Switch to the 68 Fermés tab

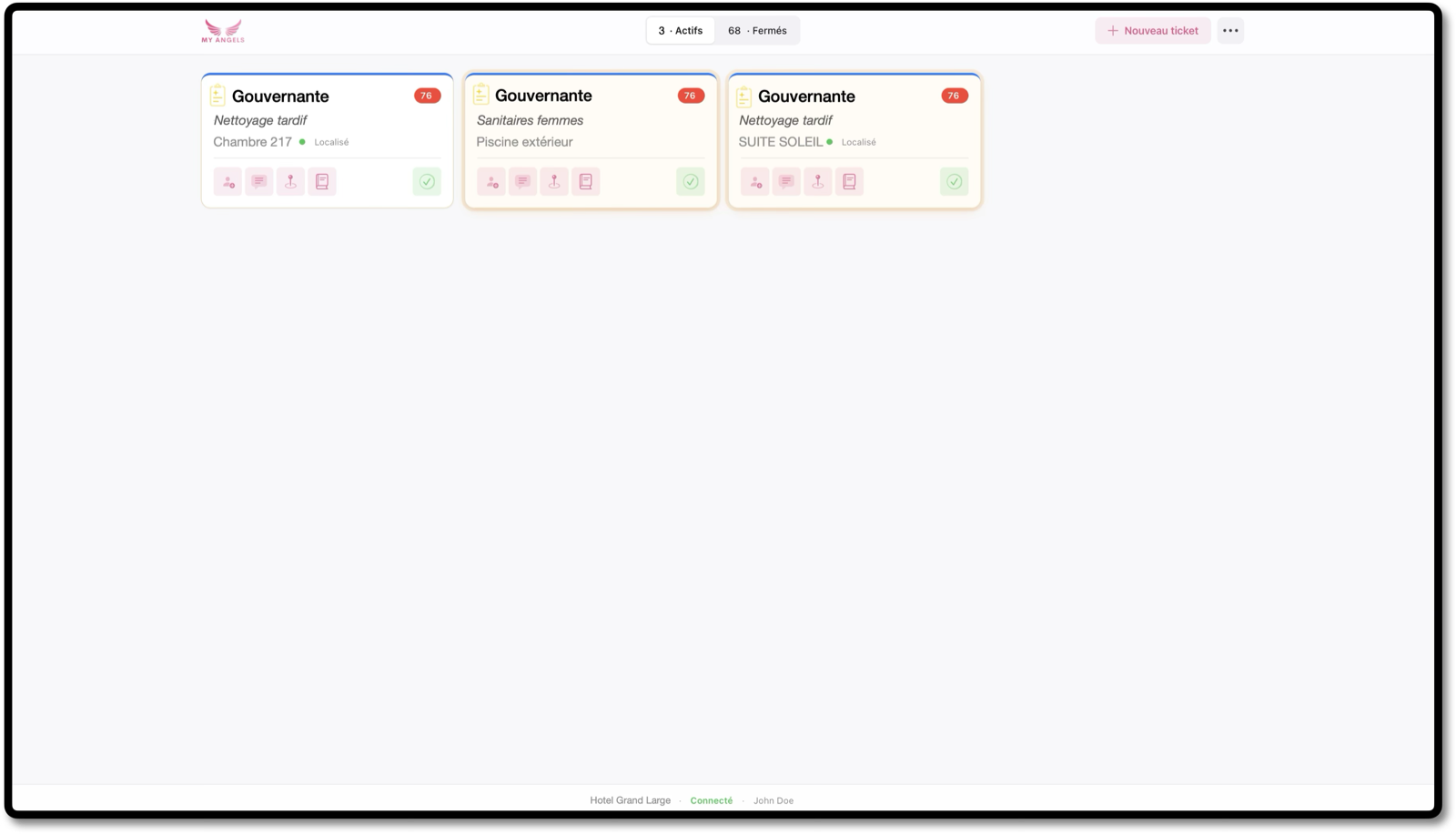[757, 31]
